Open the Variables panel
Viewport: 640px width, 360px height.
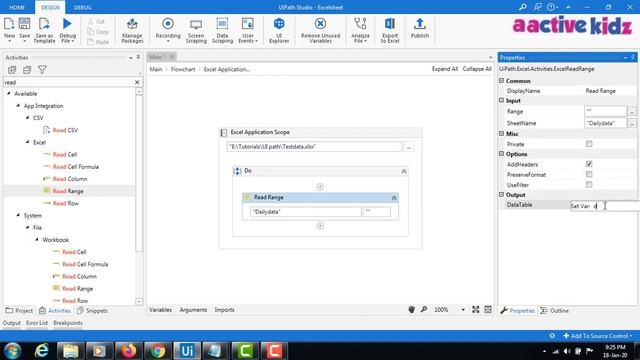tap(160, 310)
